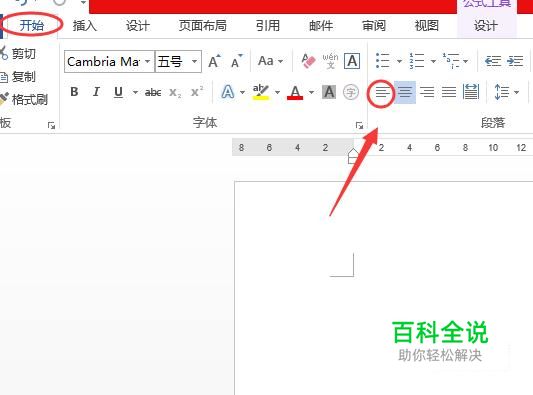
Task: Increase paragraph indent
Action: point(515,61)
